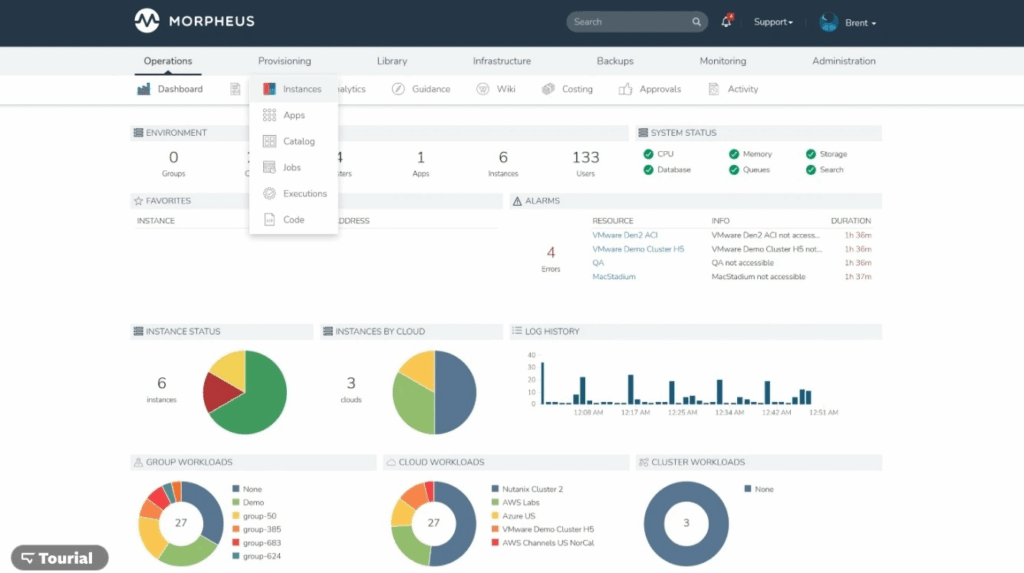
Task: Switch to the Infrastructure tab
Action: pos(501,61)
